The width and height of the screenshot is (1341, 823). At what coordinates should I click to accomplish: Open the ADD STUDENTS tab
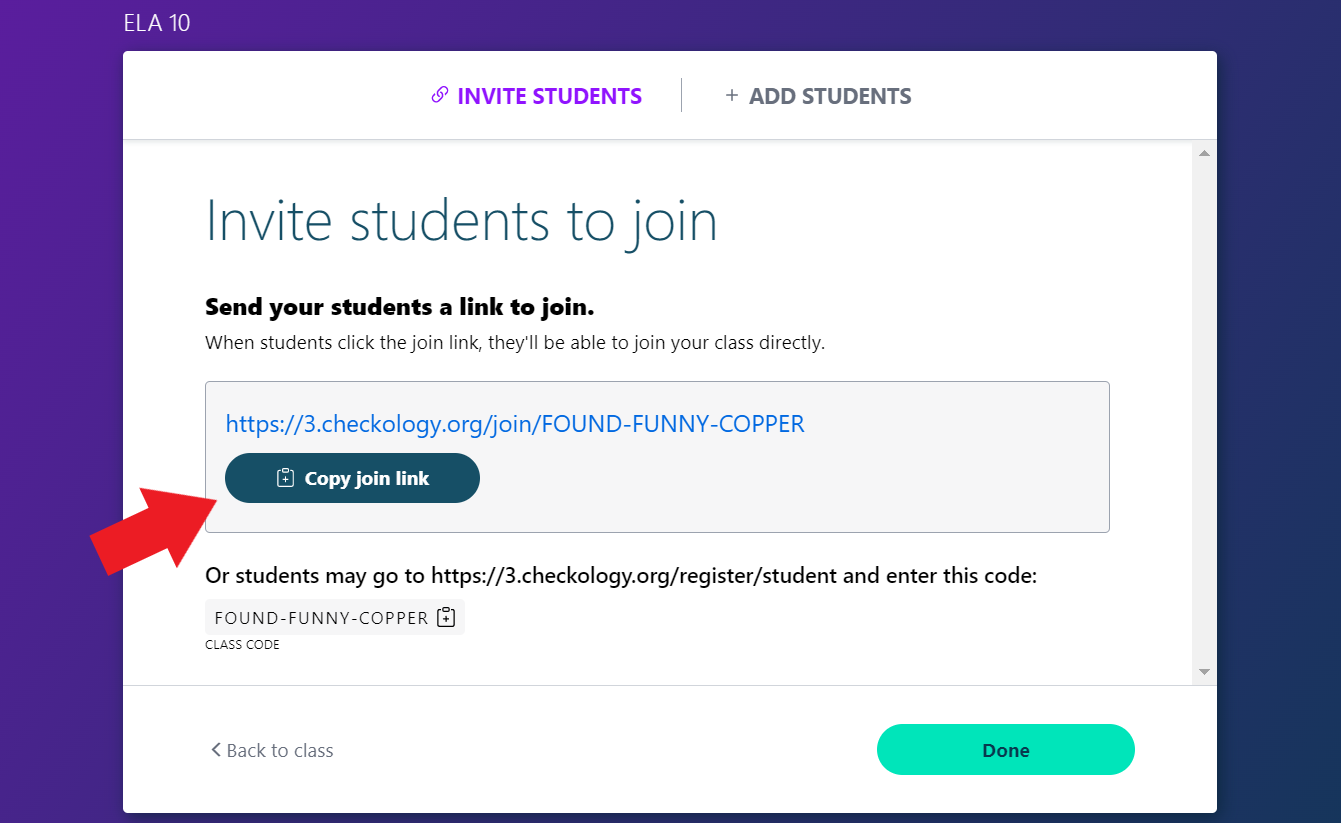coord(829,96)
